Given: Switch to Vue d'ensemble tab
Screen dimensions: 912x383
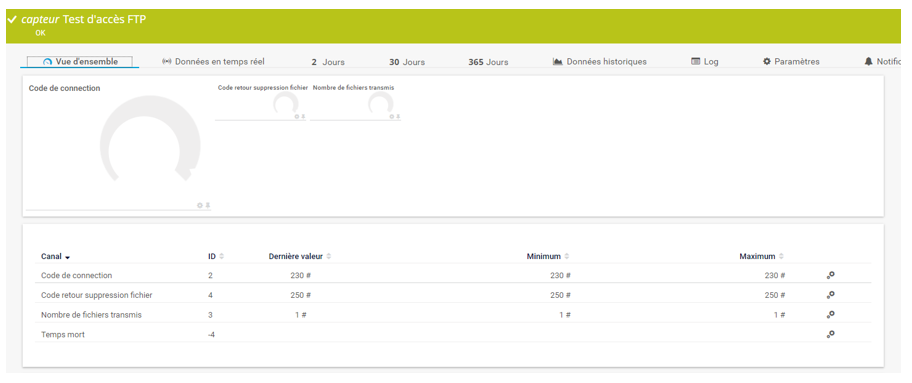Looking at the screenshot, I should coord(80,62).
